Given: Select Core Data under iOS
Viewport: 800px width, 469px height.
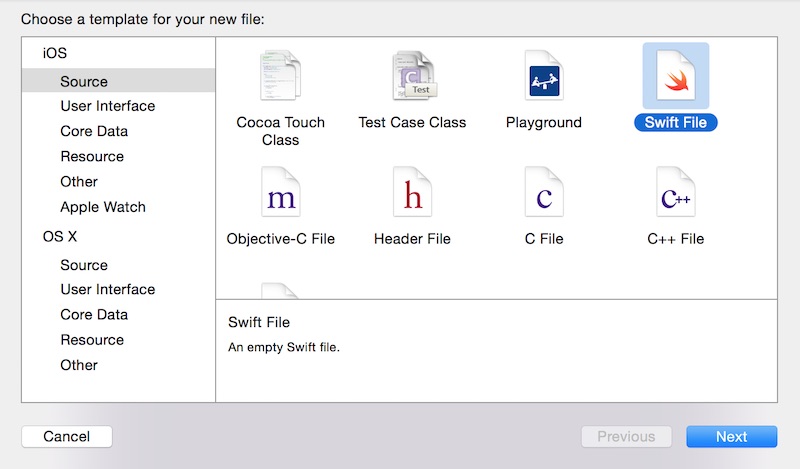Looking at the screenshot, I should tap(94, 131).
